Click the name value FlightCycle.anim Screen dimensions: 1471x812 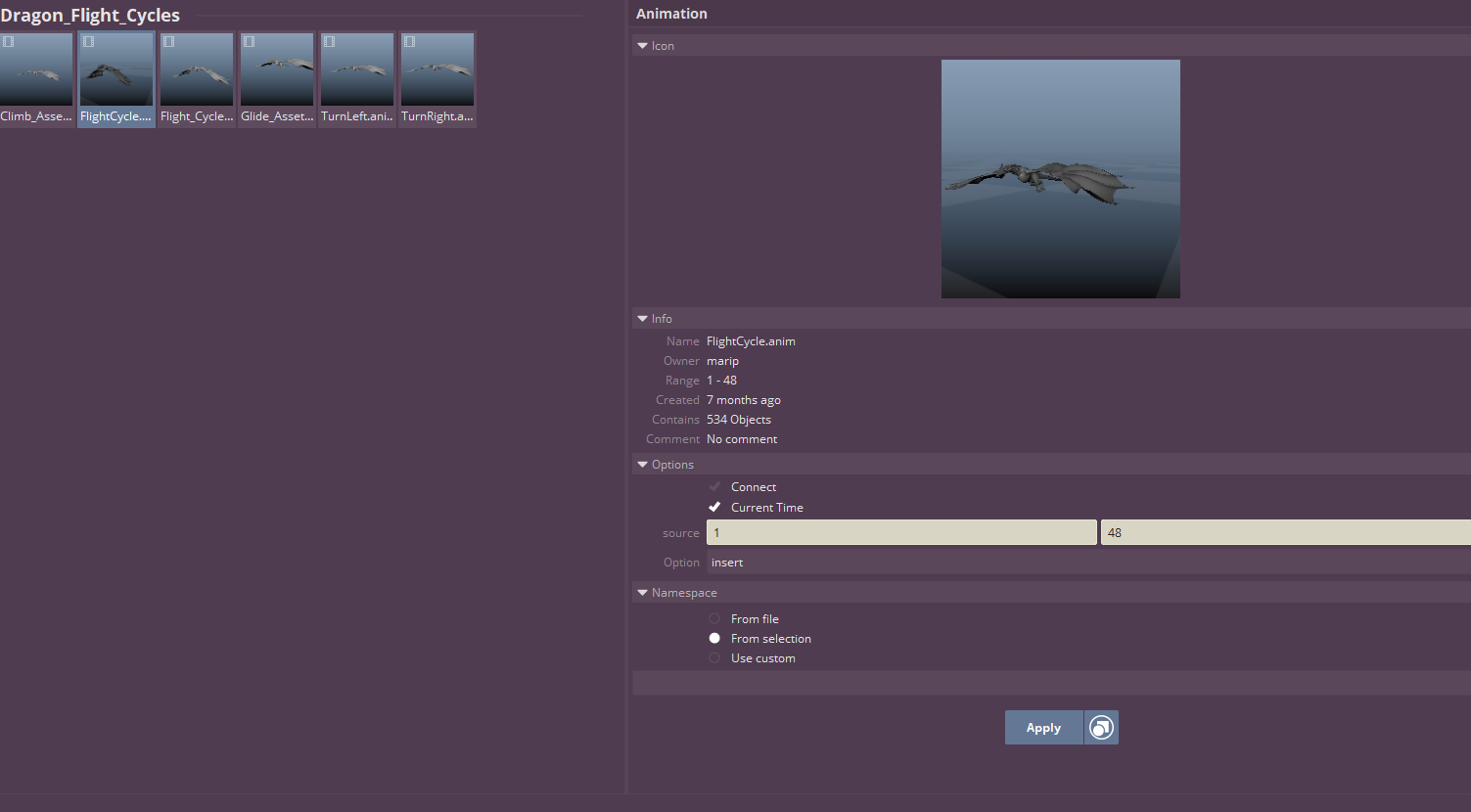[x=751, y=341]
